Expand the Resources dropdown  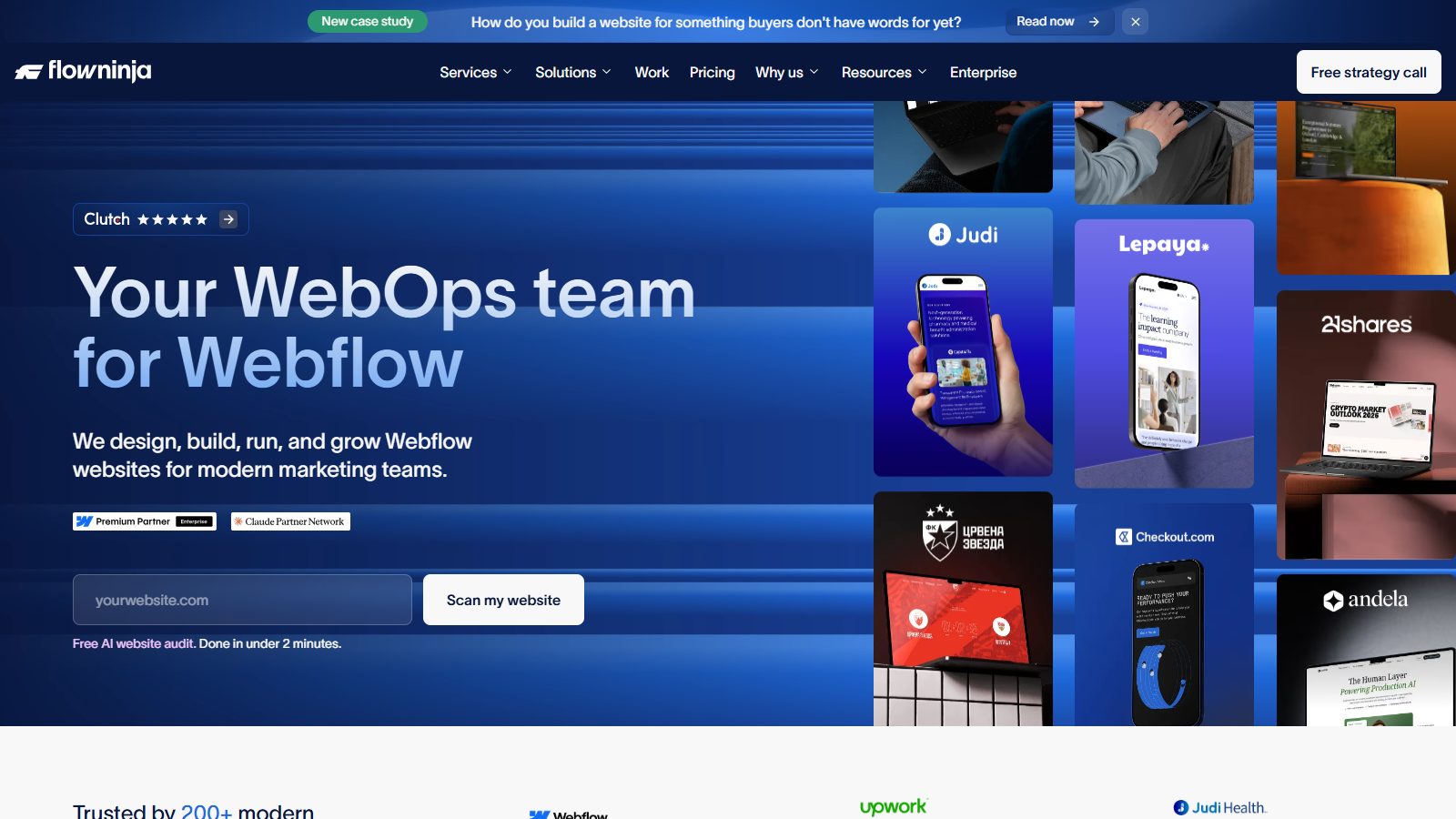(x=885, y=72)
